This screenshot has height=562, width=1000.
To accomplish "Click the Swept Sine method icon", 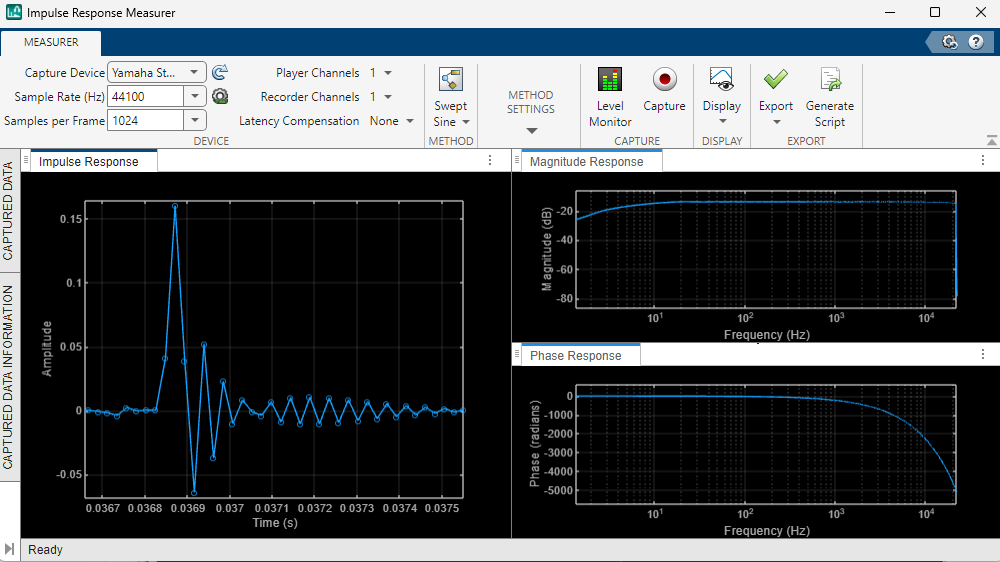I will point(450,80).
